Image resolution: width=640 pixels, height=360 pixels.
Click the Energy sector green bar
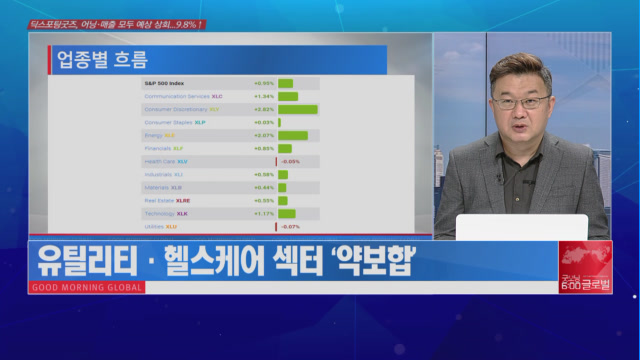293,136
